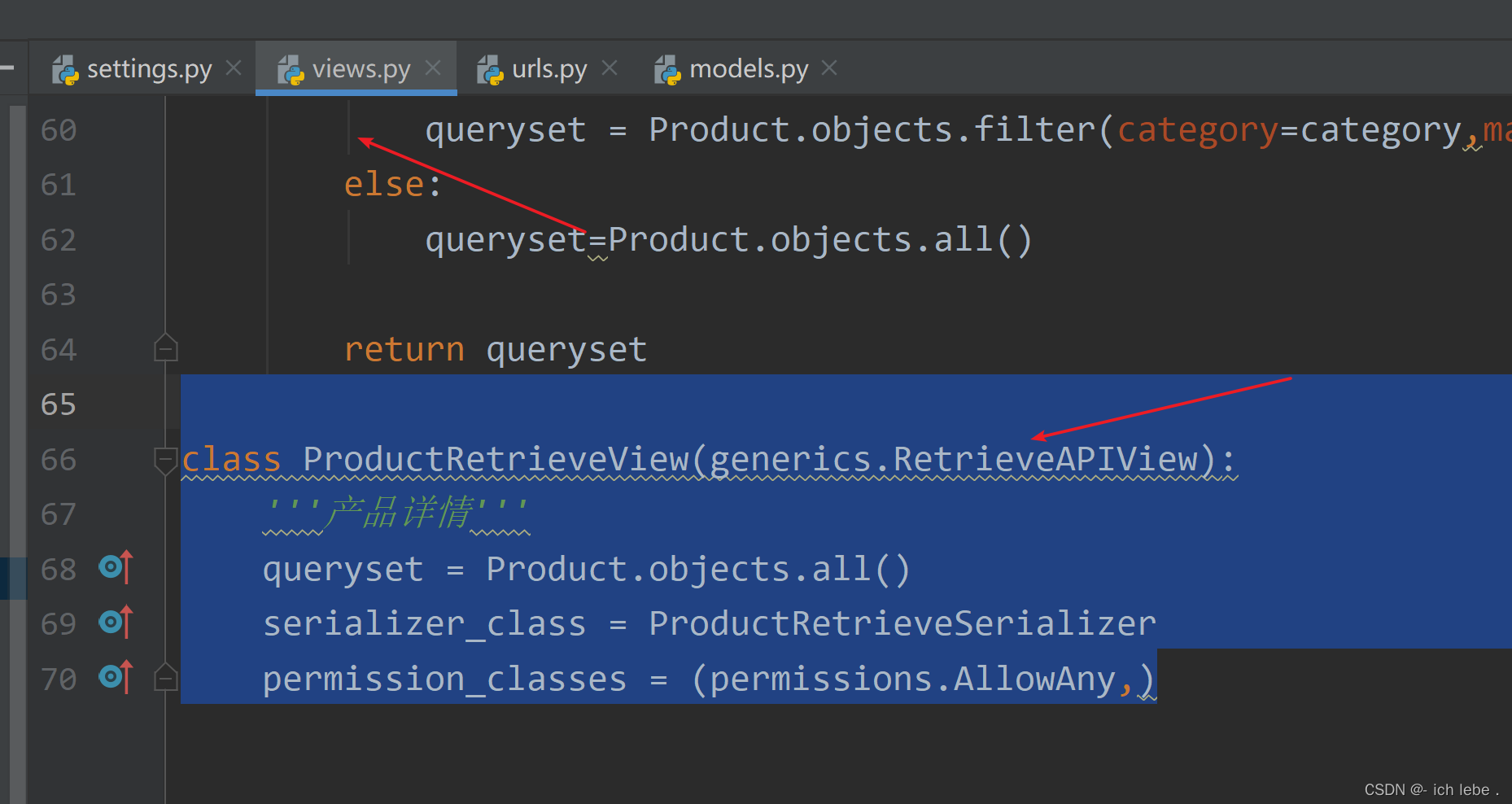The height and width of the screenshot is (804, 1512).
Task: Switch to the settings.py tab
Action: tap(149, 69)
